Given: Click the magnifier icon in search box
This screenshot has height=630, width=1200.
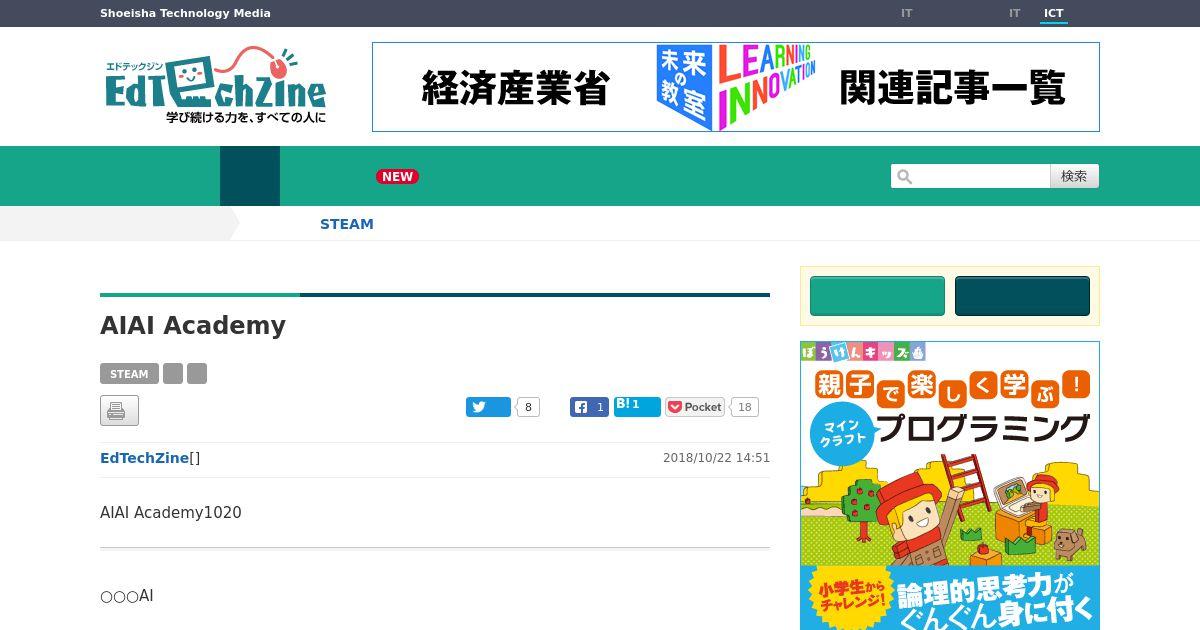Looking at the screenshot, I should (905, 177).
